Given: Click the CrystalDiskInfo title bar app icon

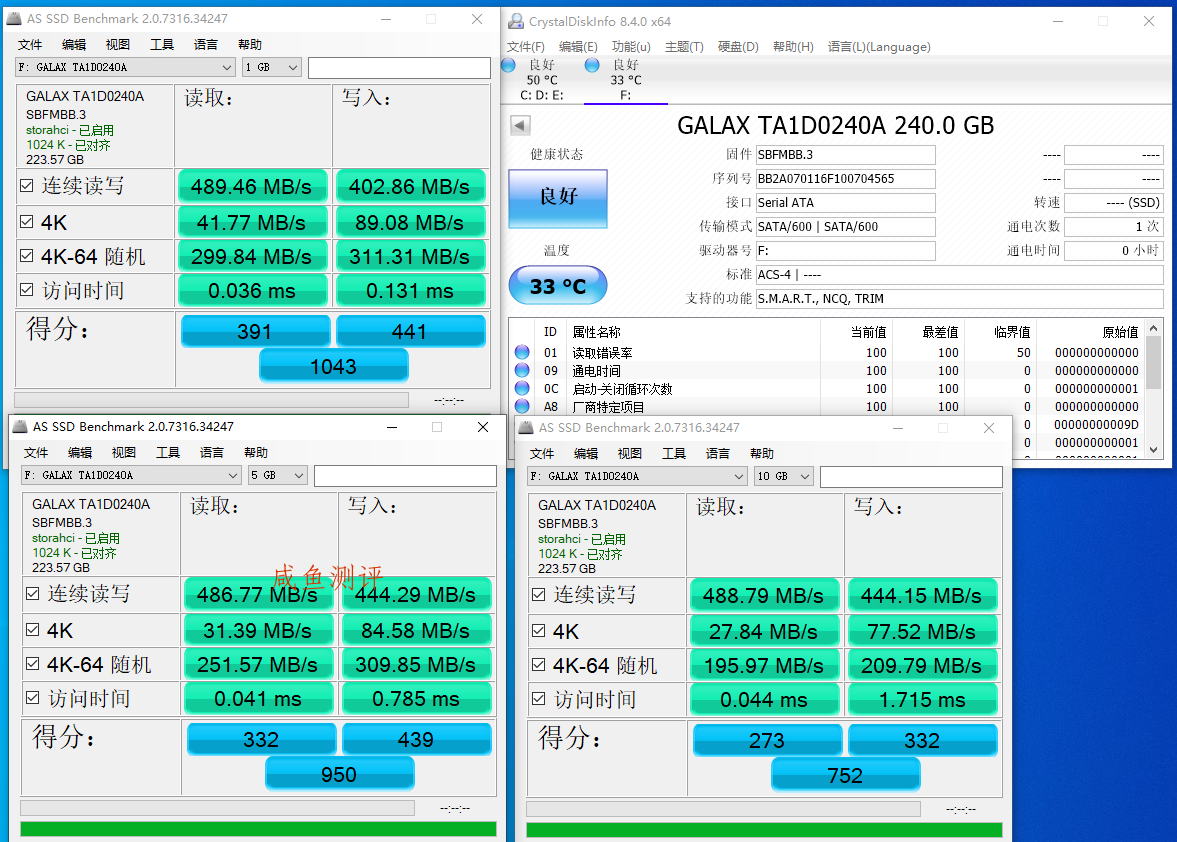Looking at the screenshot, I should 516,21.
